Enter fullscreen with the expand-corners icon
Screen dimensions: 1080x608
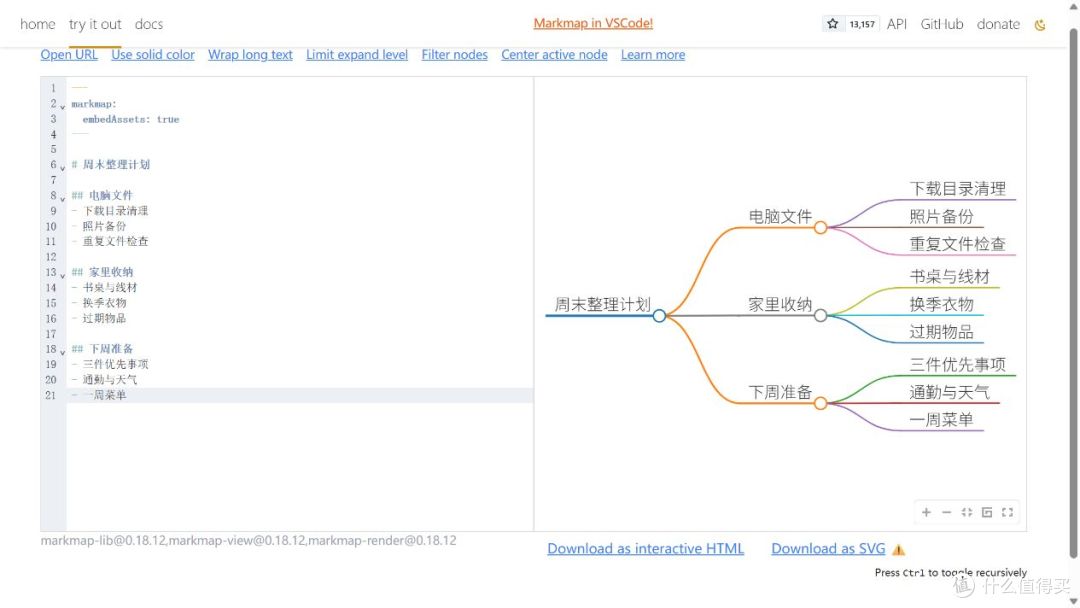(1008, 512)
